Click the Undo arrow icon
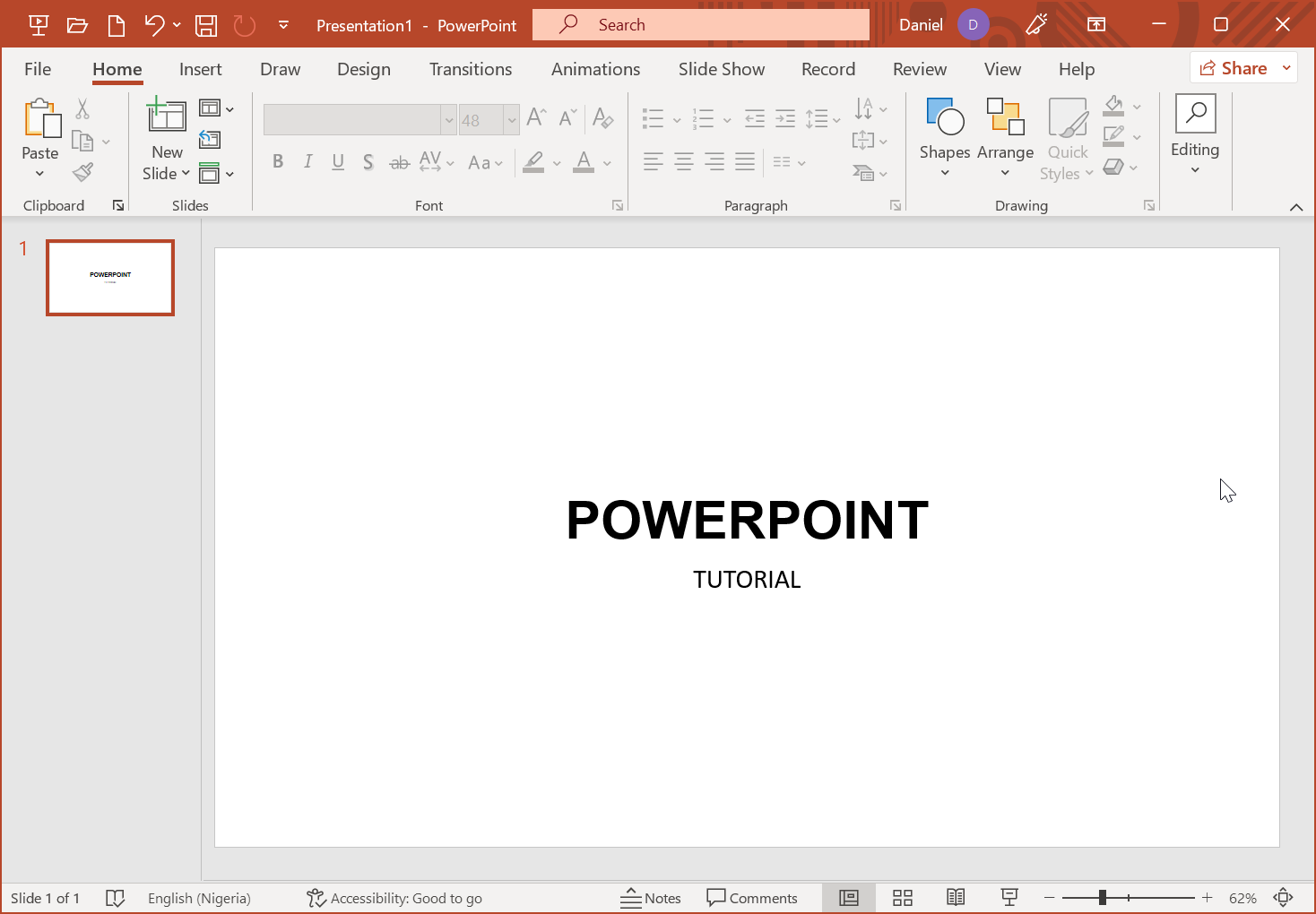 (154, 25)
